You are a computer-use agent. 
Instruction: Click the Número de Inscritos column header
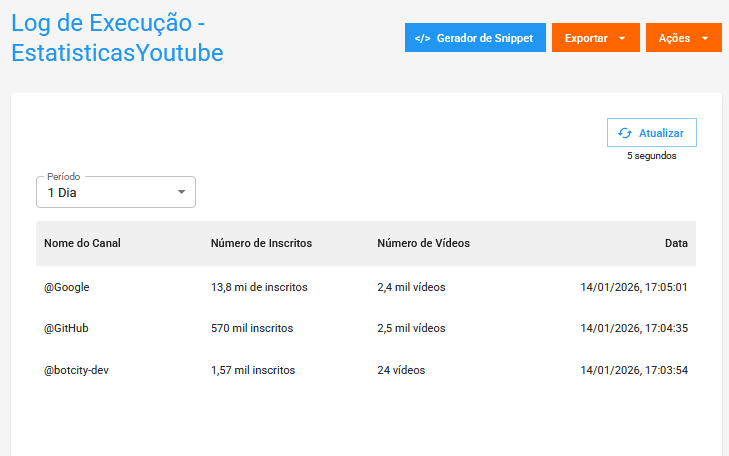261,243
